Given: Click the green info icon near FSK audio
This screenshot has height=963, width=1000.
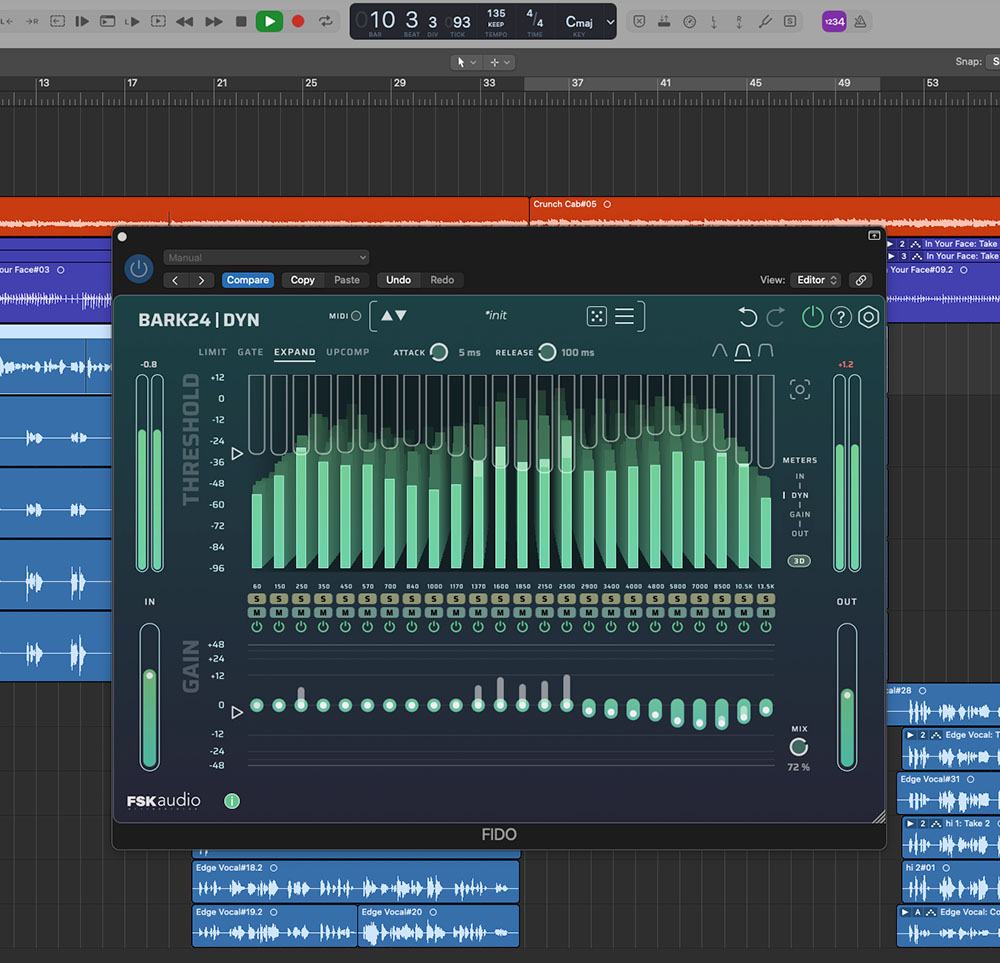Looking at the screenshot, I should tap(232, 801).
